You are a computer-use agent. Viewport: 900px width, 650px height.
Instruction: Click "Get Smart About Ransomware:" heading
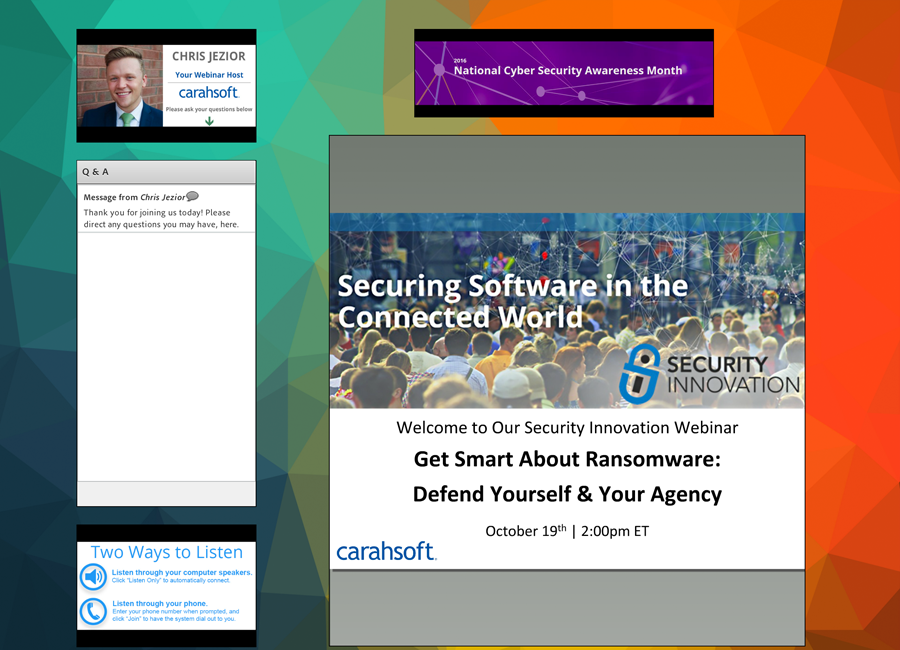point(567,459)
